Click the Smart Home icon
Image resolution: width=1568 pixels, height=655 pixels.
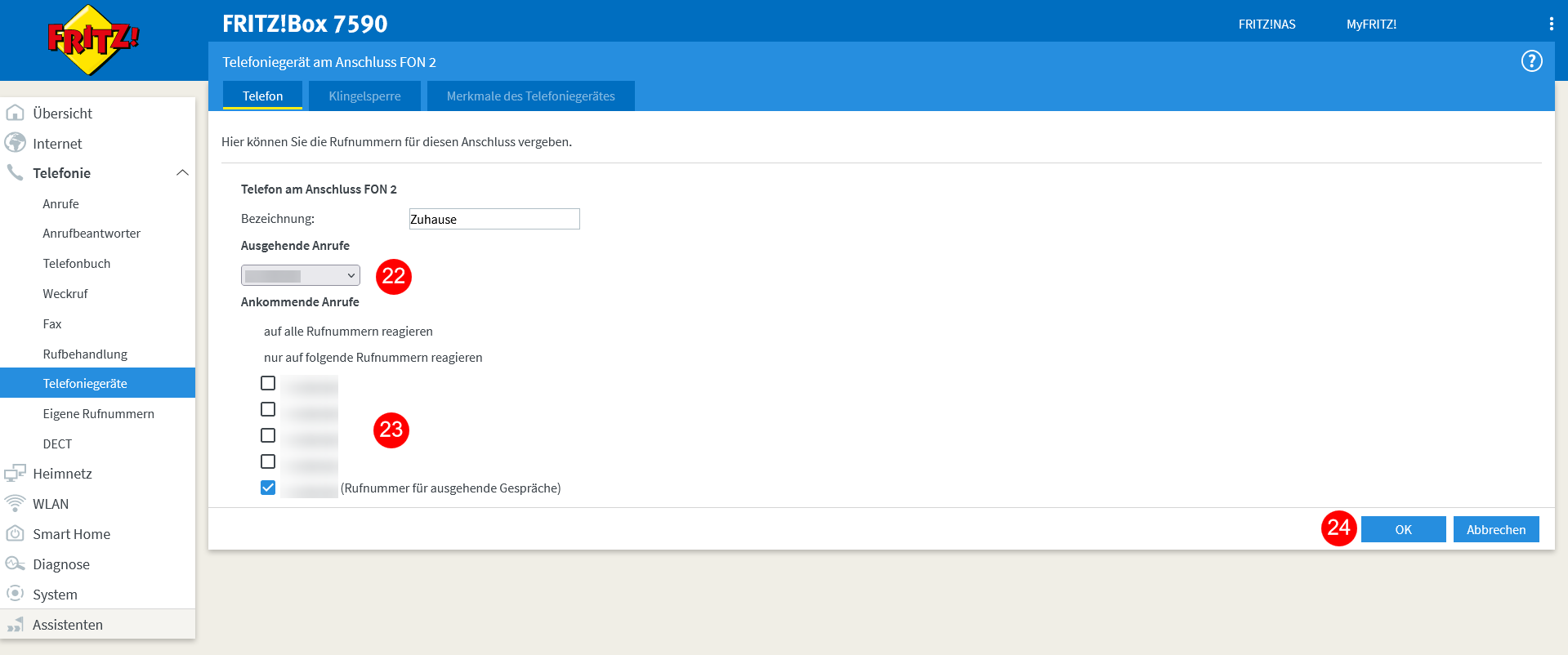[x=15, y=534]
